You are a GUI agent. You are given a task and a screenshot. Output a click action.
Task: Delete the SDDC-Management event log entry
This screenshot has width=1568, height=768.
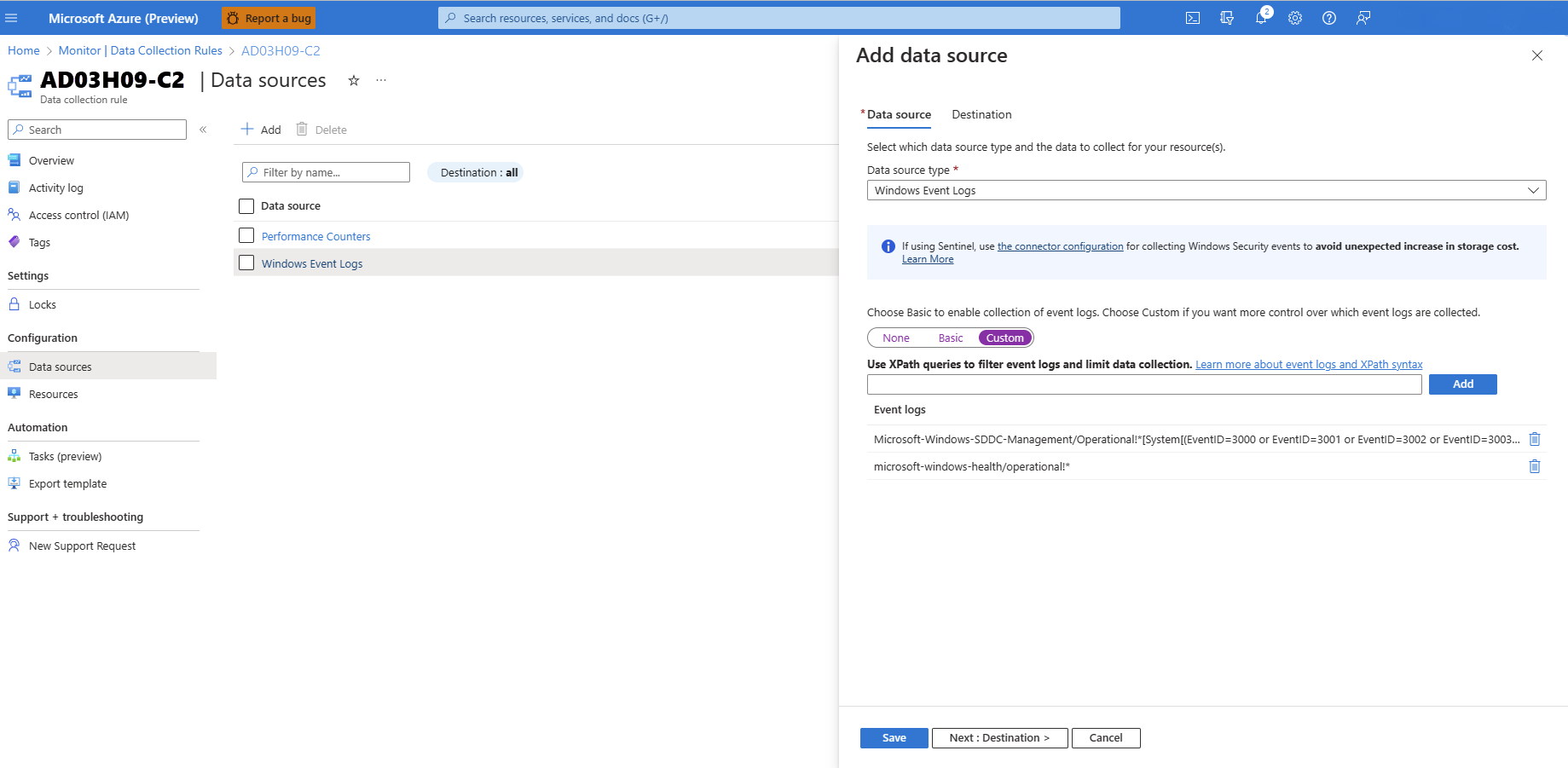point(1535,439)
